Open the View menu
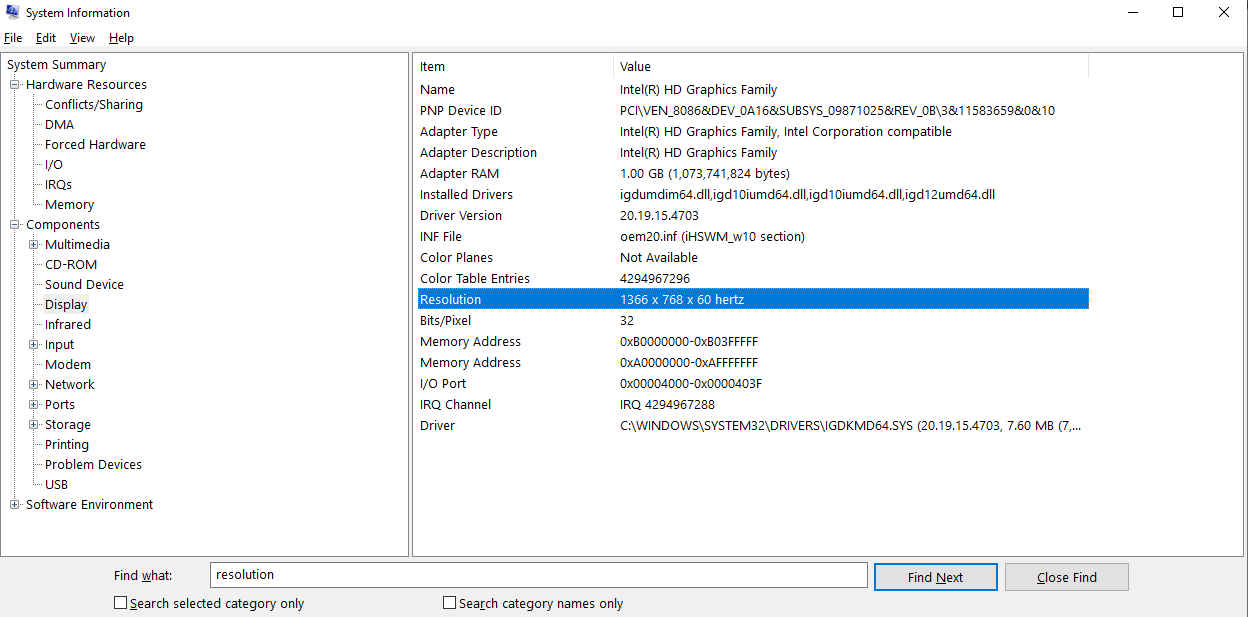The image size is (1248, 617). tap(82, 38)
